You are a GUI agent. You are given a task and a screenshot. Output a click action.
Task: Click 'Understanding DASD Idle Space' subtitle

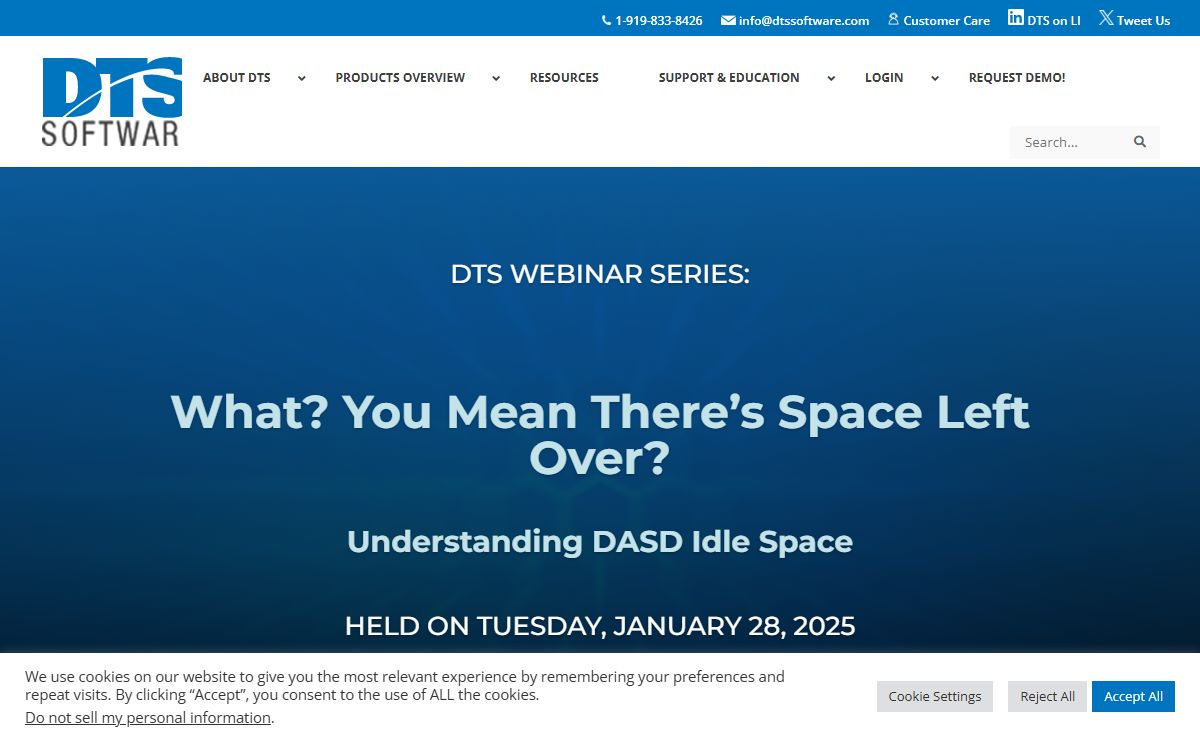click(600, 541)
